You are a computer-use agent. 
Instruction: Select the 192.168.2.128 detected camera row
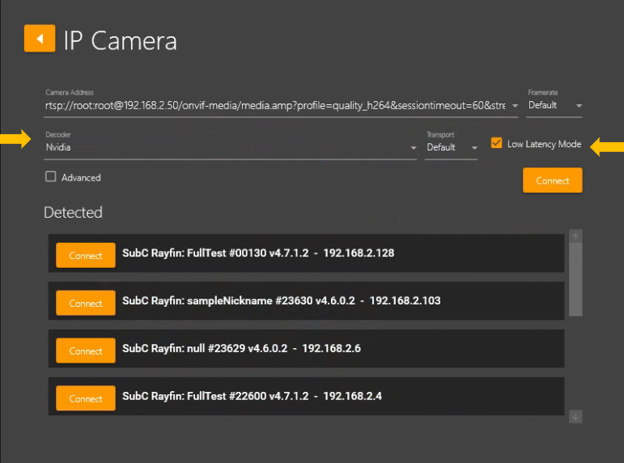[x=330, y=254]
